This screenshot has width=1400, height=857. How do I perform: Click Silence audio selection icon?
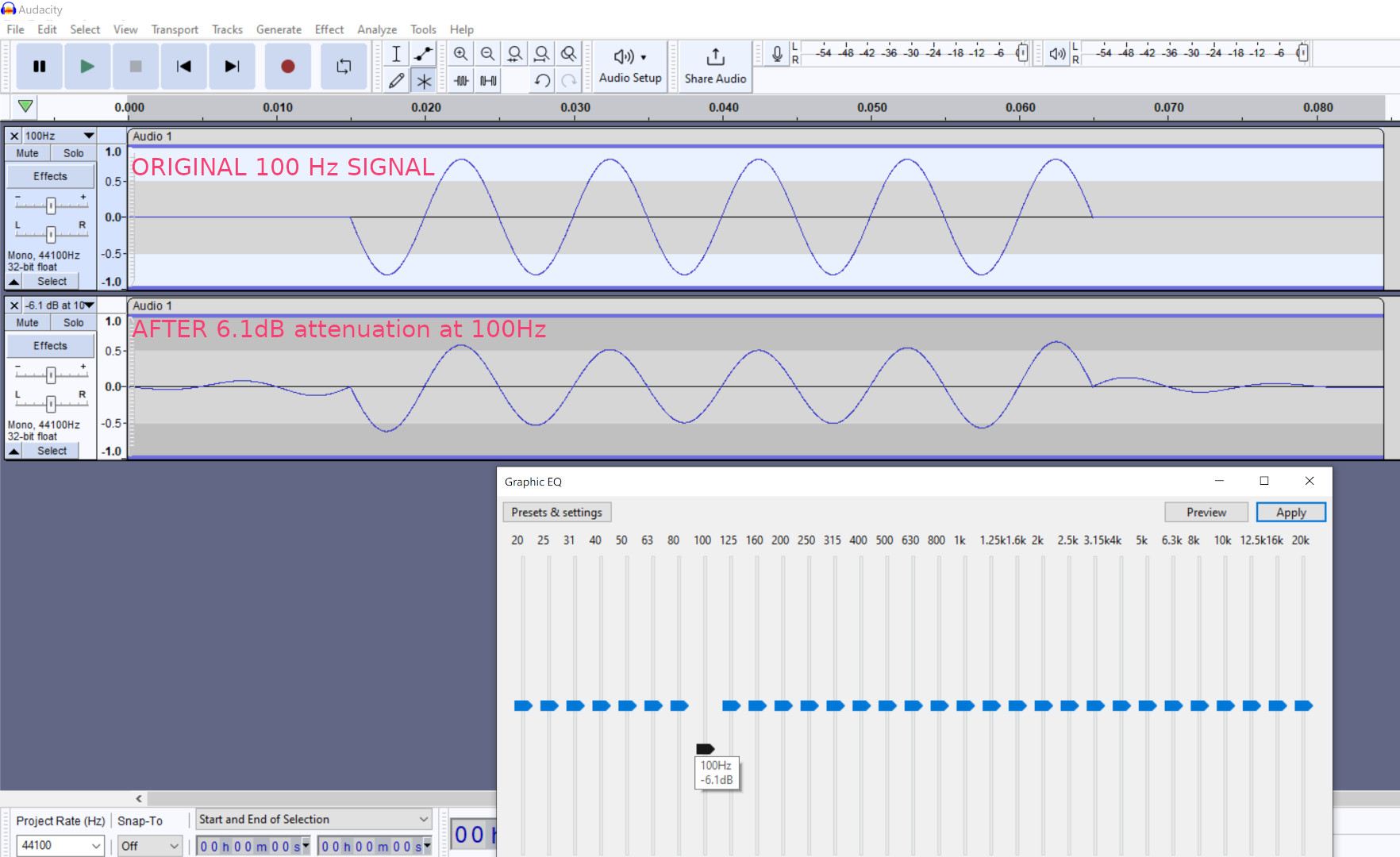click(x=488, y=81)
